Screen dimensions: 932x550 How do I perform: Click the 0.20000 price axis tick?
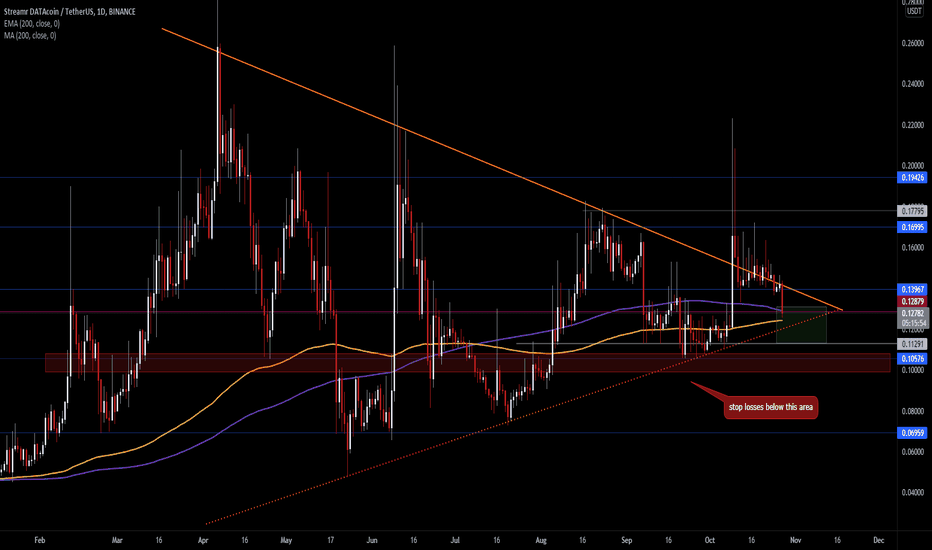912,166
